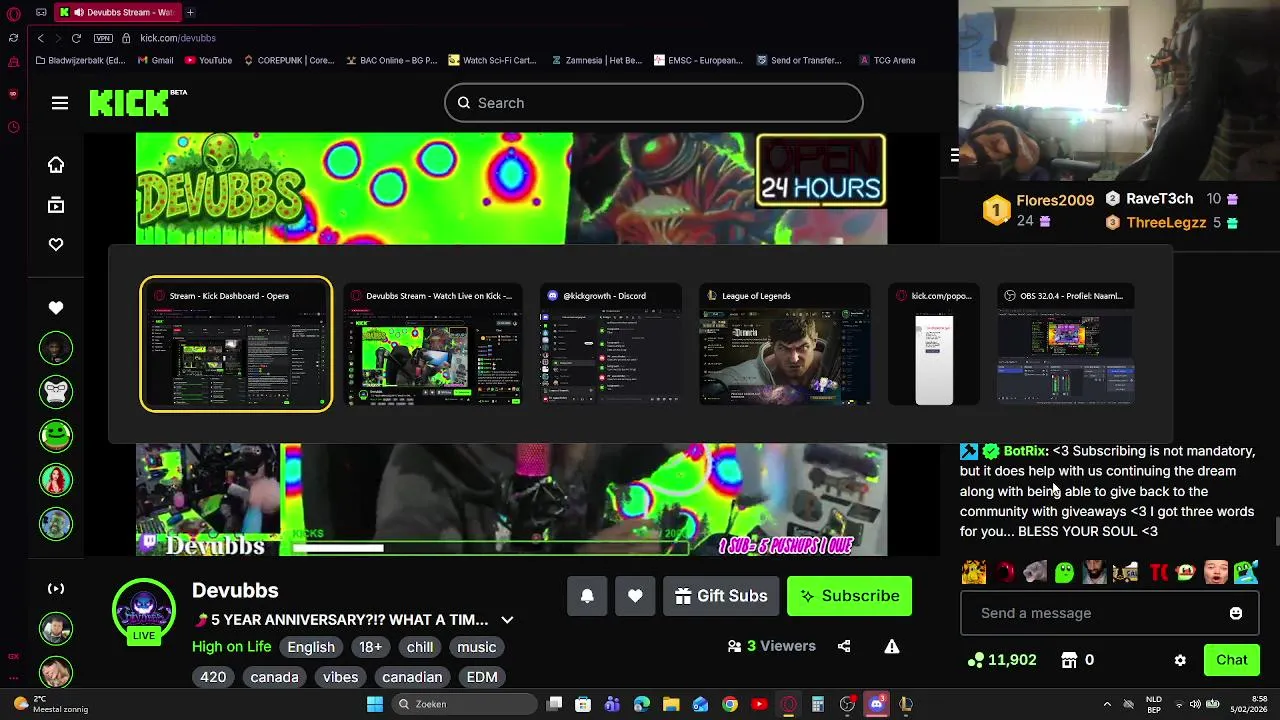The height and width of the screenshot is (720, 1280).
Task: Collapse chat with the toggle icon
Action: [955, 155]
